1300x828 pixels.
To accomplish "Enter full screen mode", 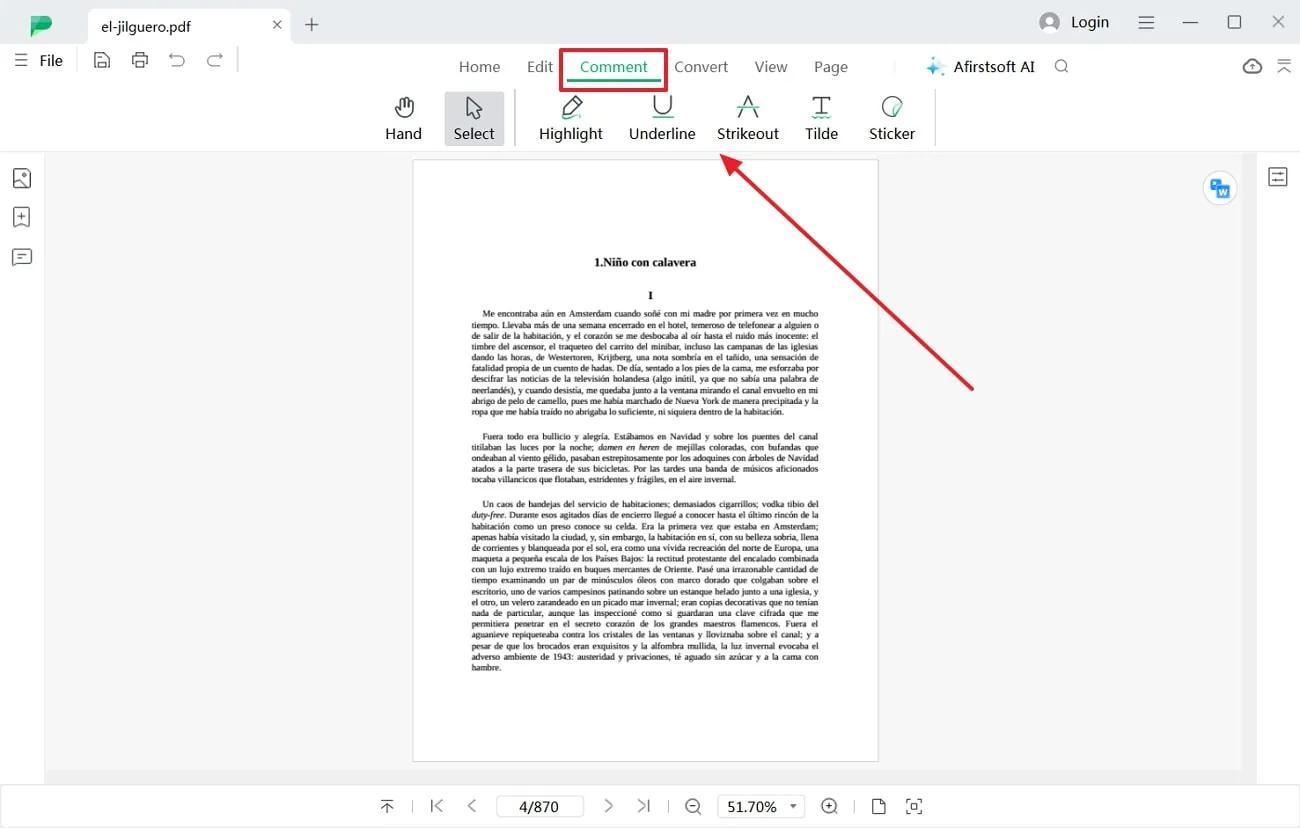I will [914, 806].
